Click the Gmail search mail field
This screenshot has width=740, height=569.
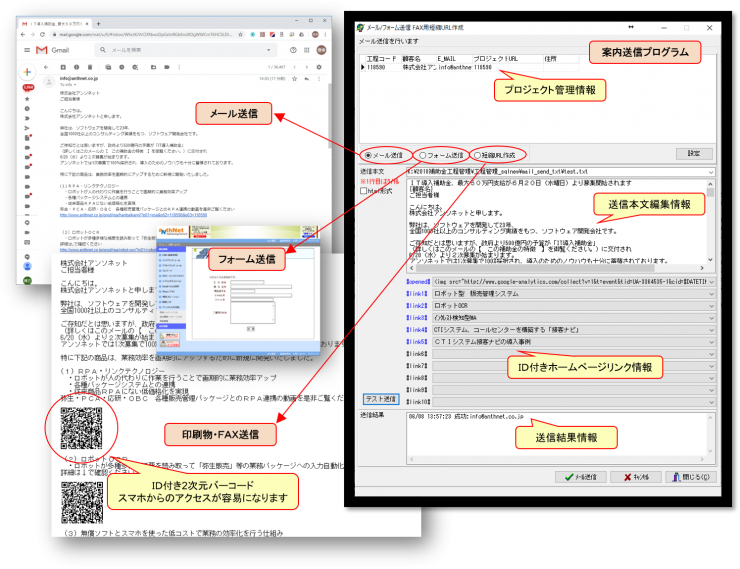(184, 50)
